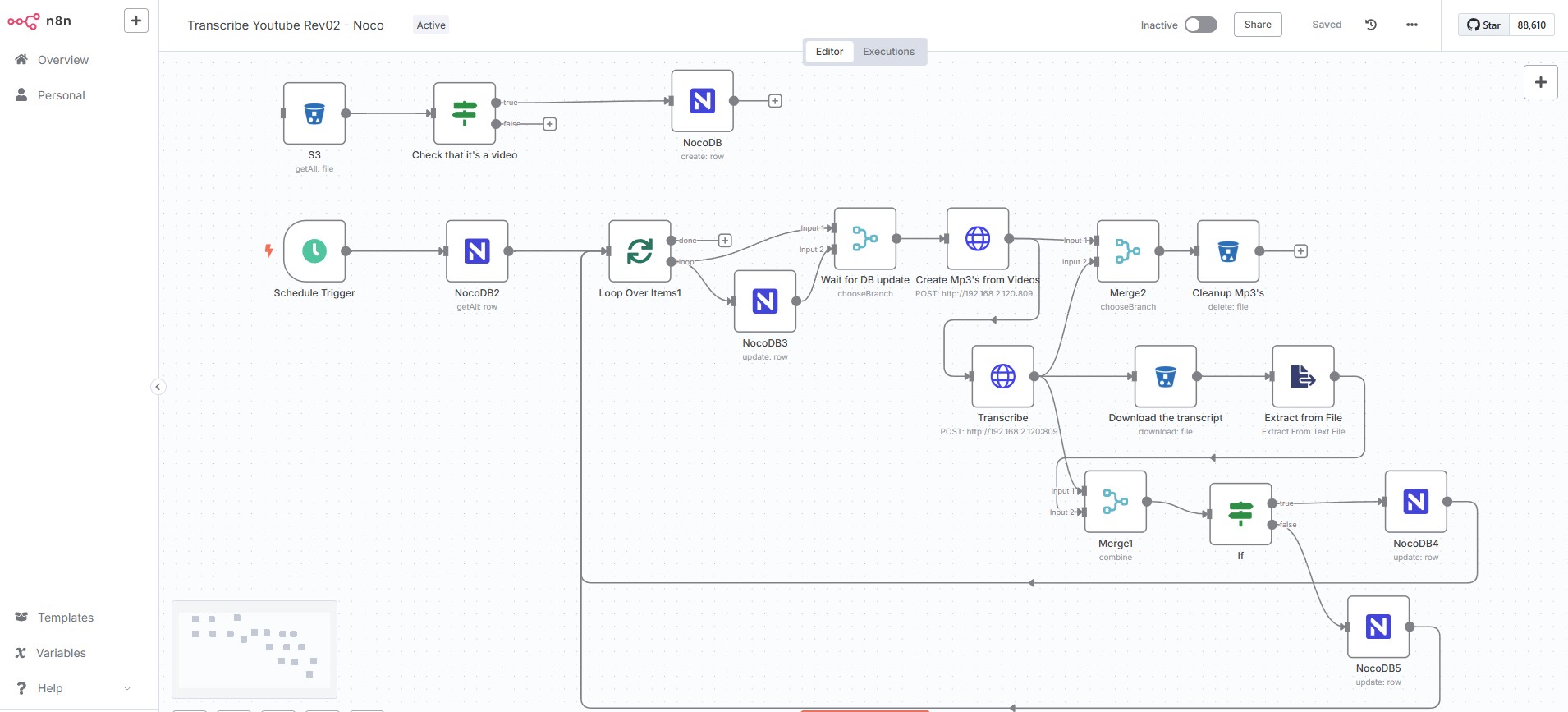Switch to the Executions tab
Viewport: 1568px width, 712px height.
click(x=888, y=52)
